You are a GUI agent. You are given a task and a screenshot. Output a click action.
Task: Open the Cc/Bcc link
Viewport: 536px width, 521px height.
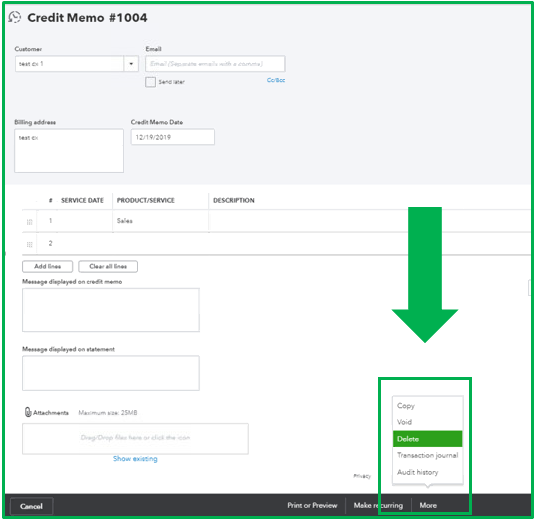click(276, 80)
